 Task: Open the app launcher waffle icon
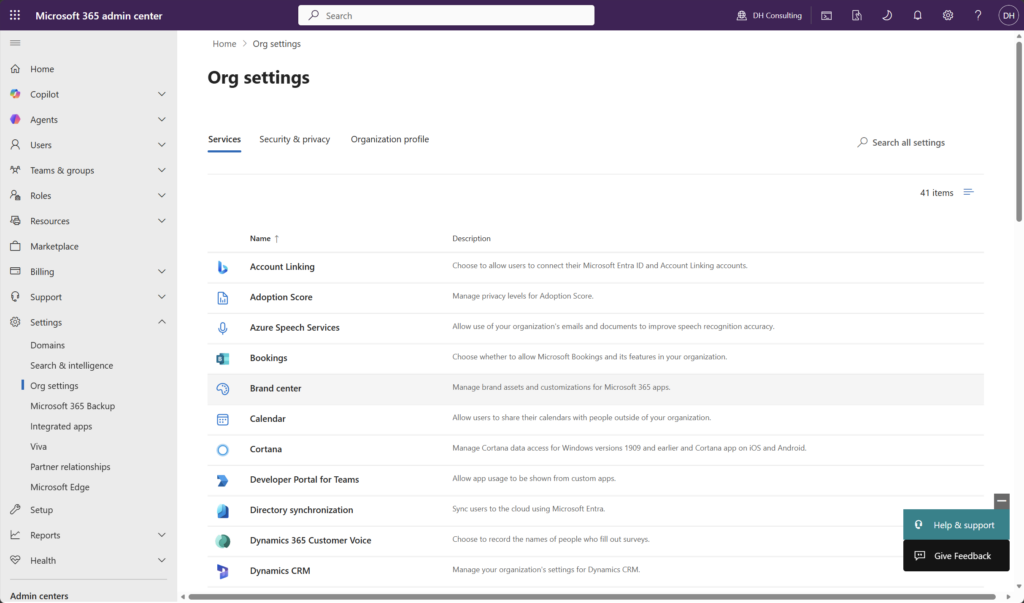pos(15,15)
